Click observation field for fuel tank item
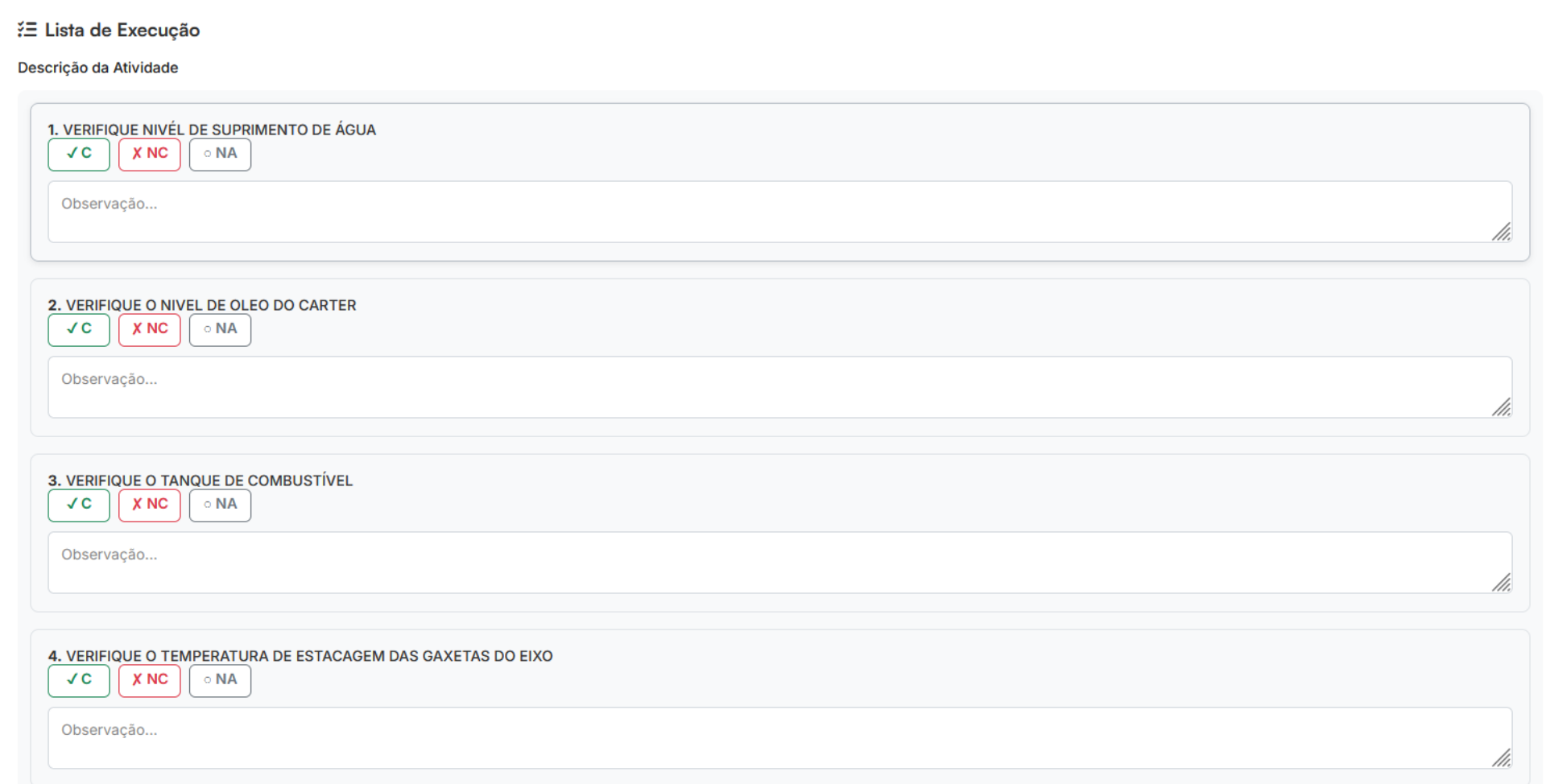The width and height of the screenshot is (1546, 784). (773, 563)
